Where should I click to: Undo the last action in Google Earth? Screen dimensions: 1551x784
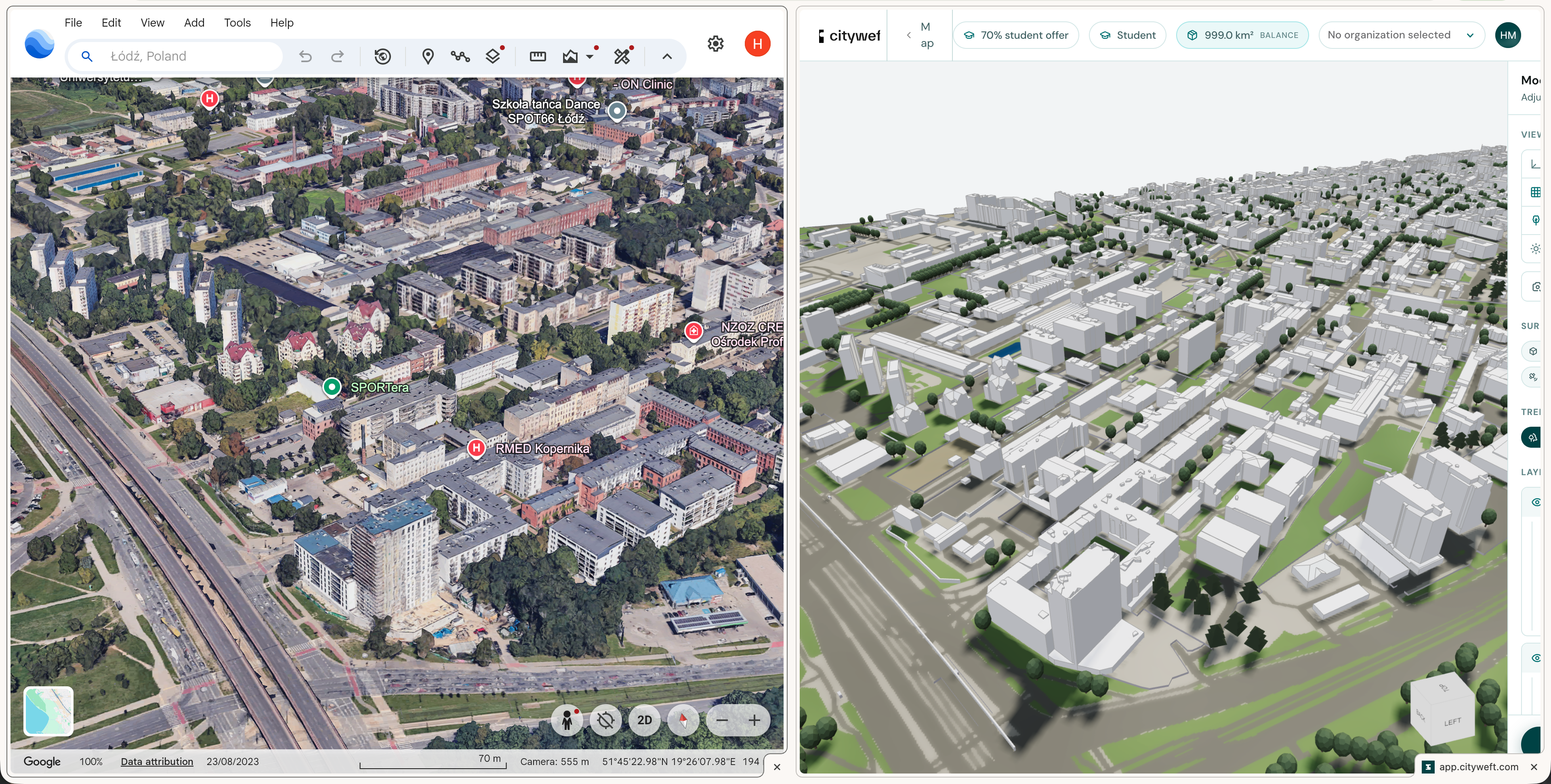click(x=305, y=57)
